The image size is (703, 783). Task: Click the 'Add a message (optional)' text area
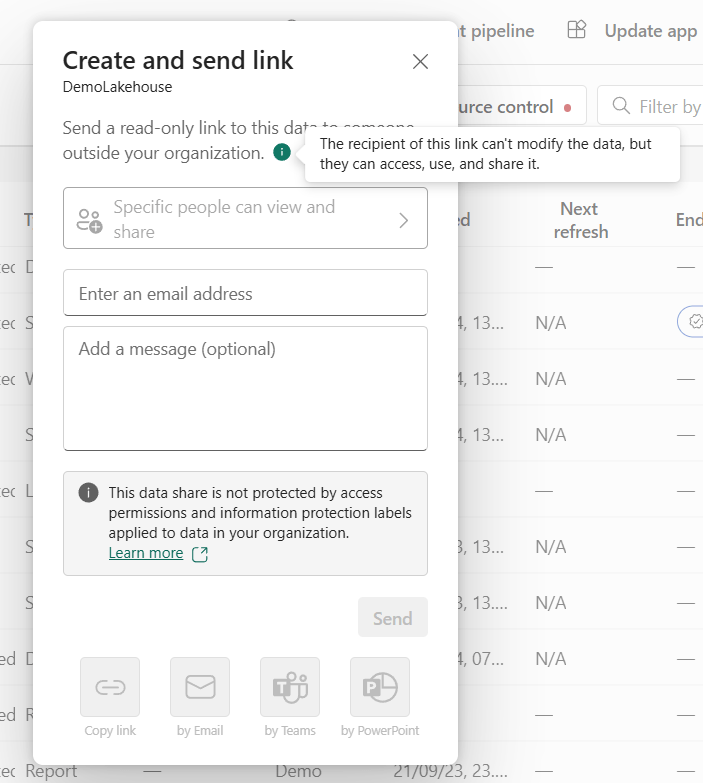(245, 388)
